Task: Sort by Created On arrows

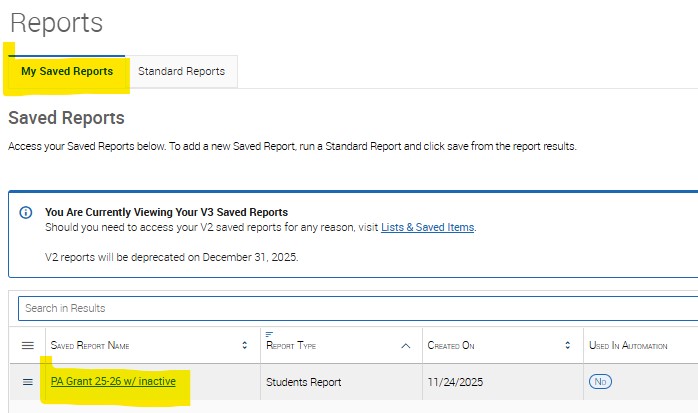Action: [568, 345]
